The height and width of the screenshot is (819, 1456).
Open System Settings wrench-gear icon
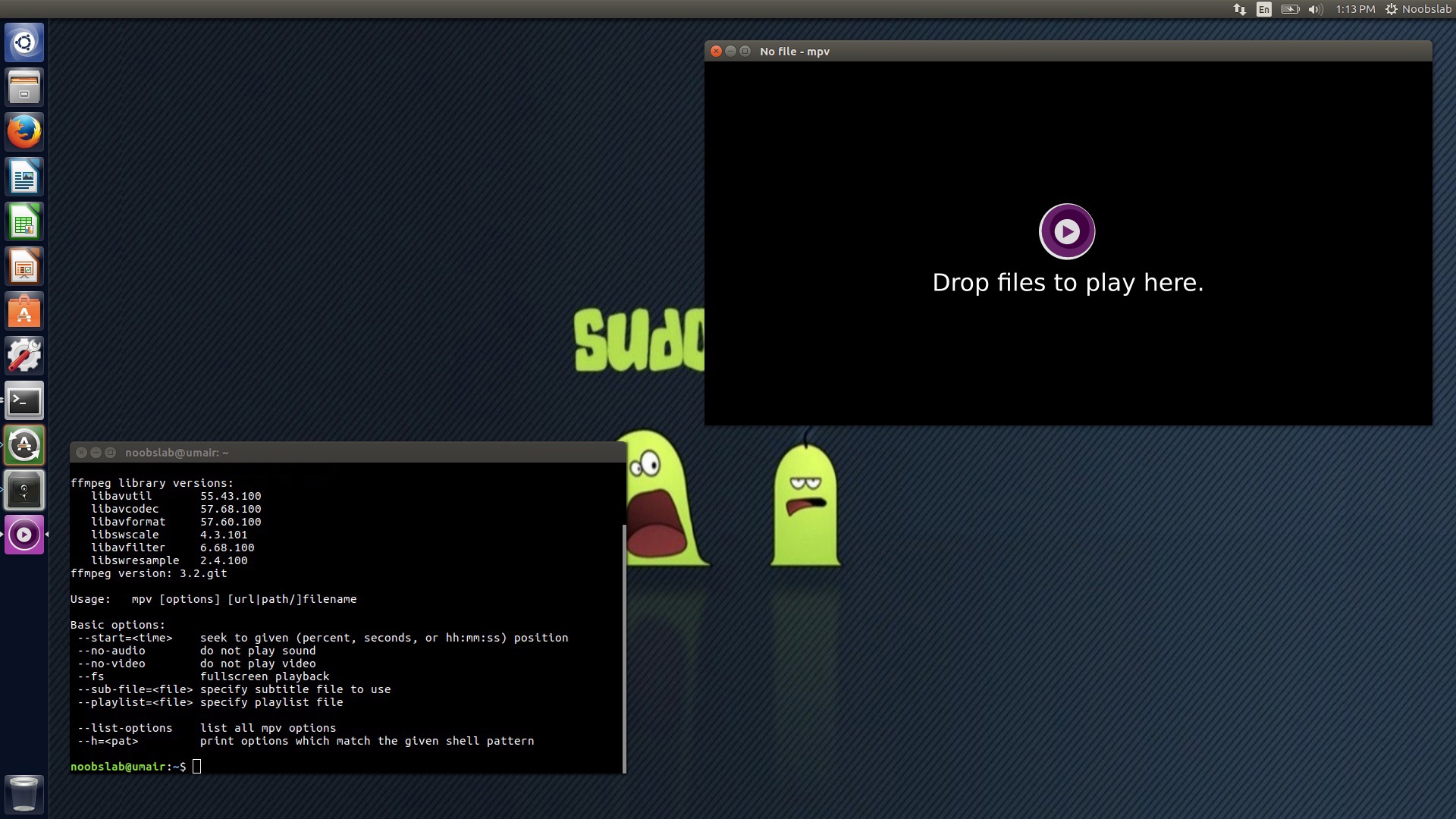pyautogui.click(x=24, y=356)
